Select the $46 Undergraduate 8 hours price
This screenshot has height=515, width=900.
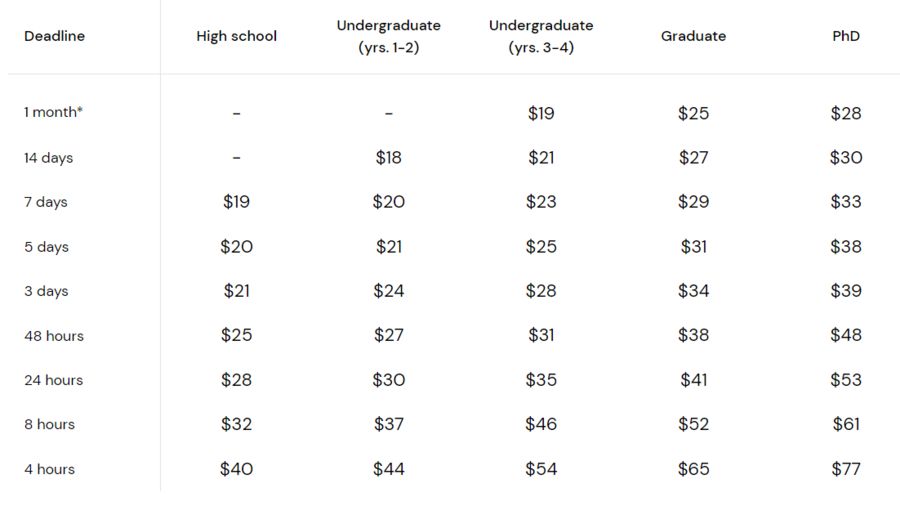click(541, 424)
